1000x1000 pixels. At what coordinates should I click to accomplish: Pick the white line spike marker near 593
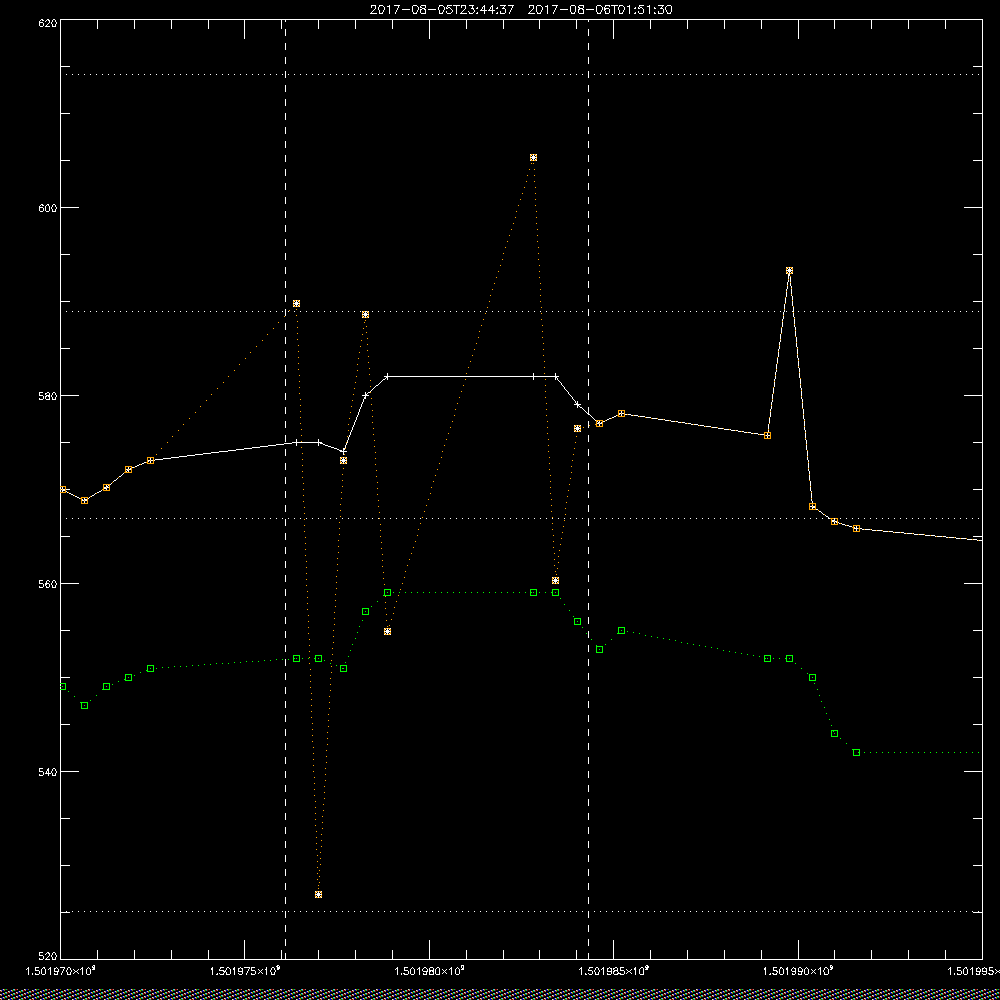[x=790, y=270]
